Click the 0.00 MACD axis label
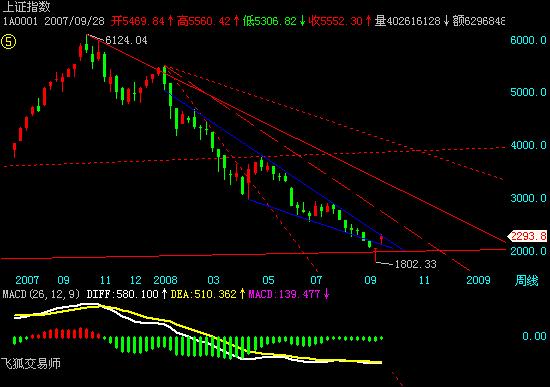Image resolution: width=550 pixels, height=387 pixels. [x=534, y=336]
